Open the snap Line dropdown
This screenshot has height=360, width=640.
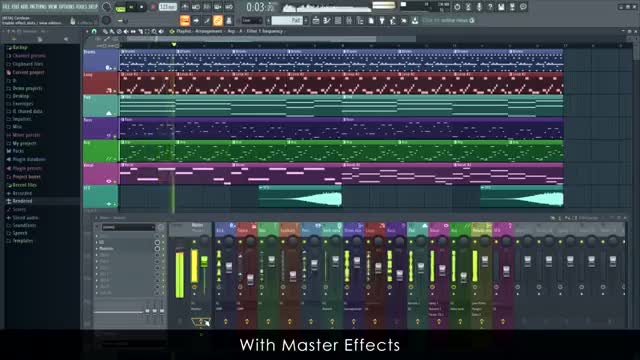click(x=251, y=20)
